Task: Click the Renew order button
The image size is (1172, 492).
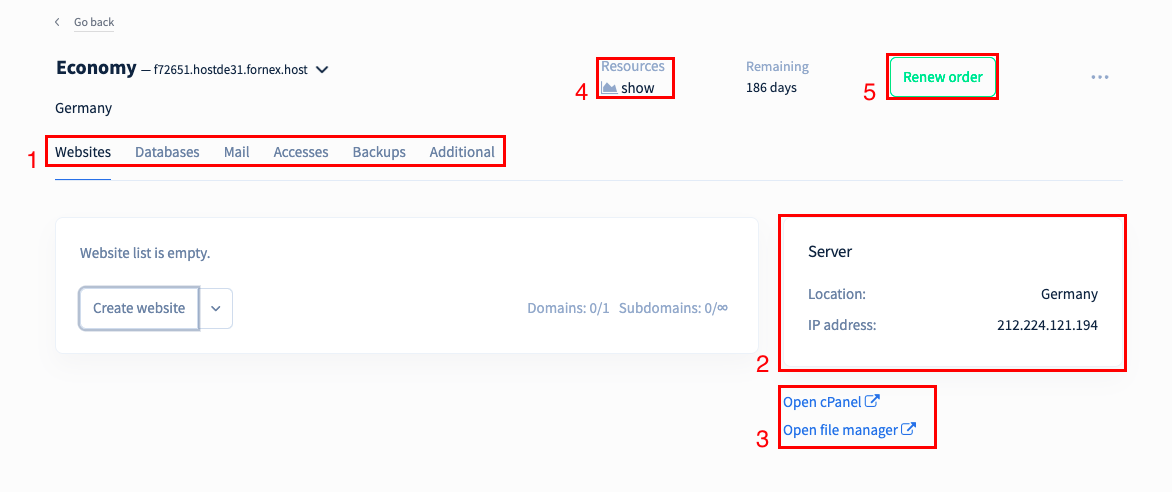Action: (x=943, y=77)
